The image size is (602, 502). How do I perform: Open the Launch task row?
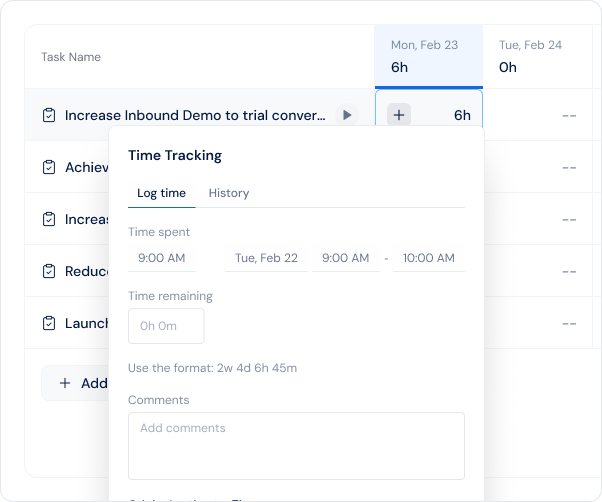click(87, 323)
